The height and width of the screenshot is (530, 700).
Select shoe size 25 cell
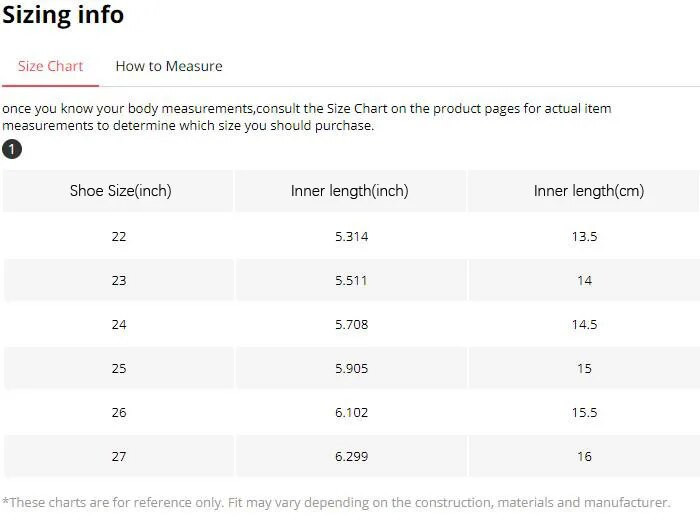pos(120,369)
